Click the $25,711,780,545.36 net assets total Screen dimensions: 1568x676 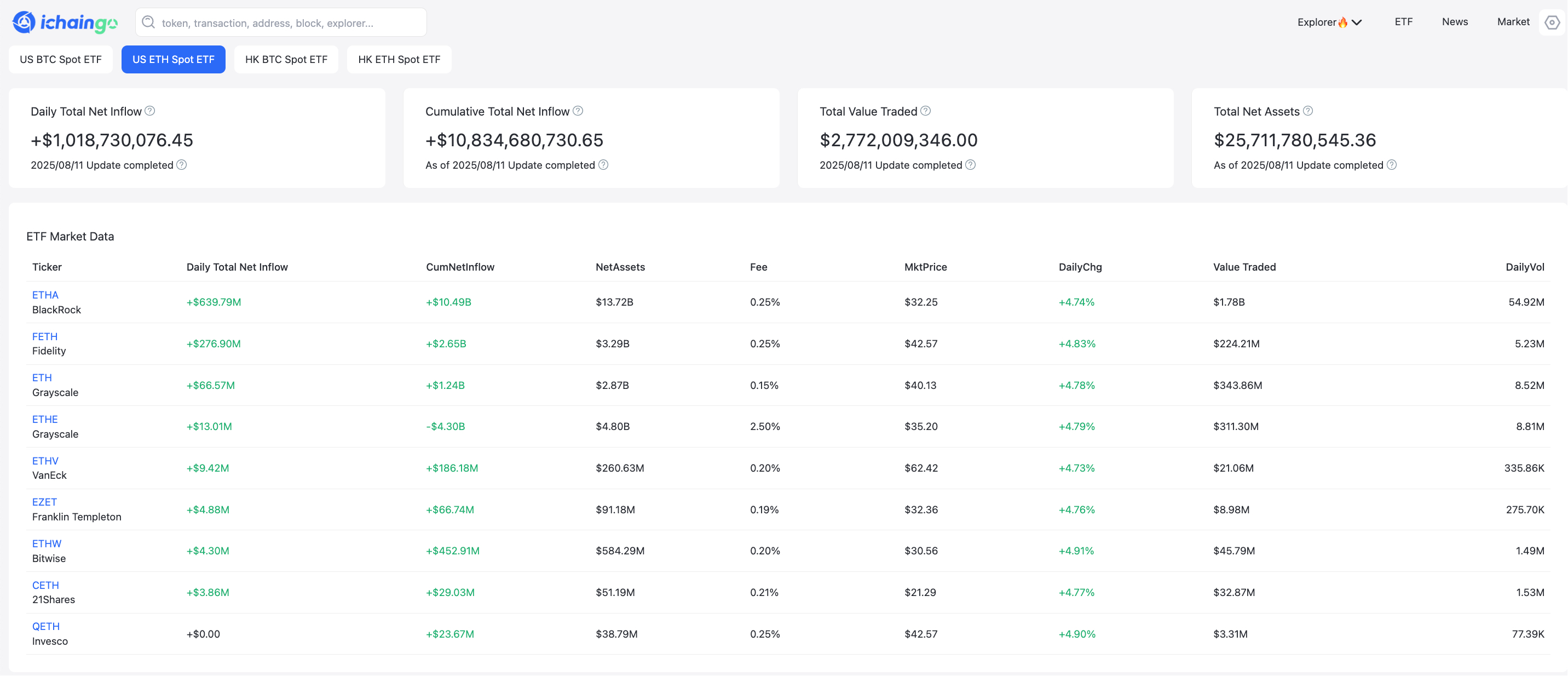1295,140
